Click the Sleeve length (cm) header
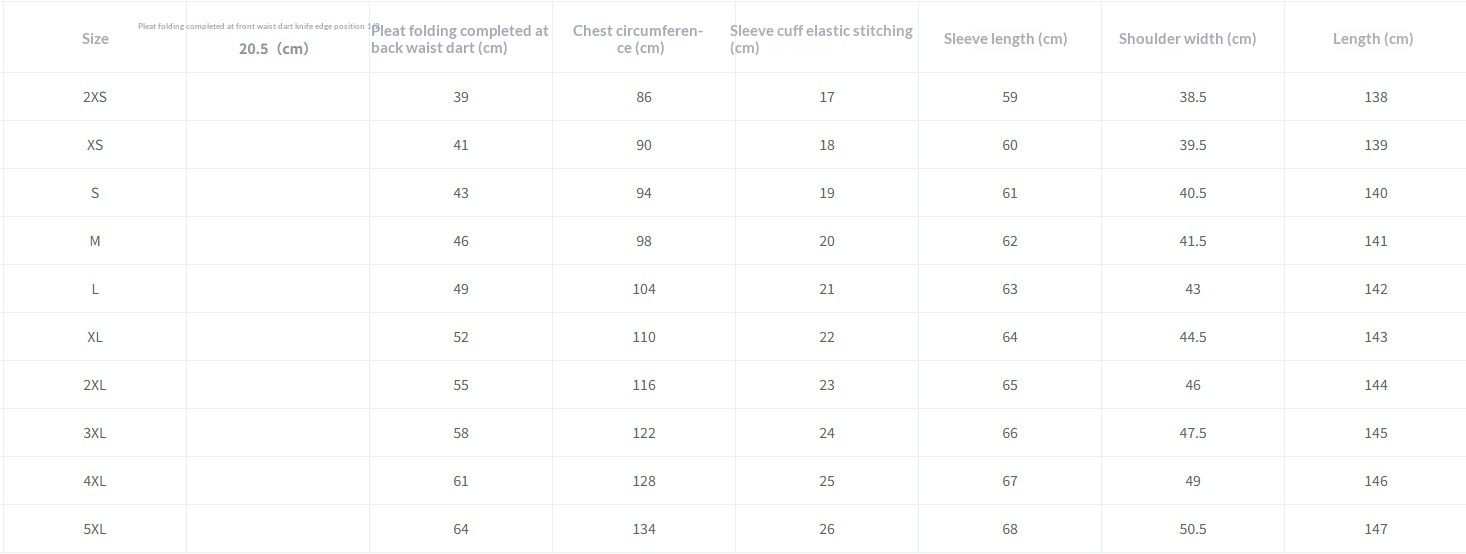1466x554 pixels. coord(1005,39)
